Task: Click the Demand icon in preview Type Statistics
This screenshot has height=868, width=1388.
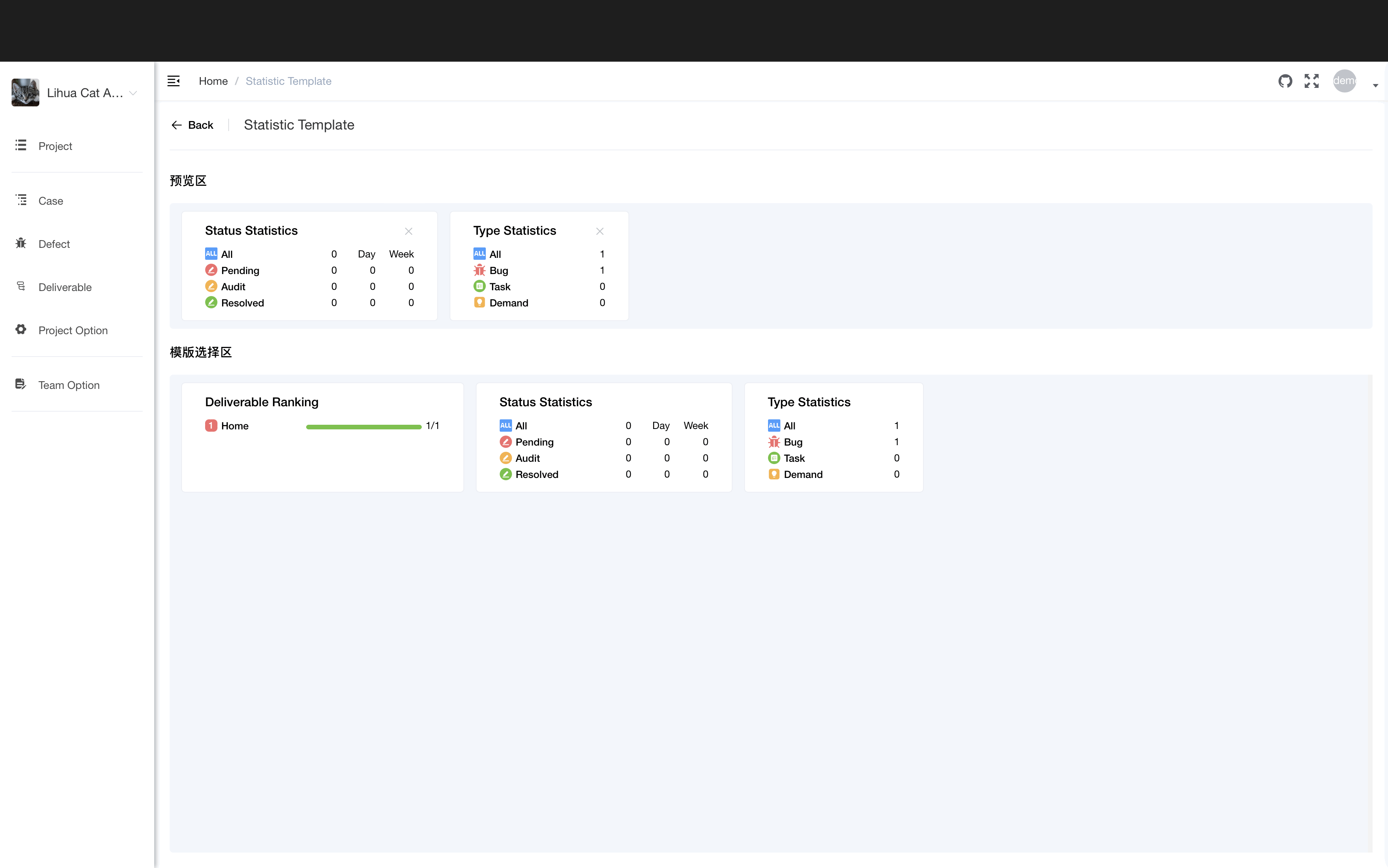Action: point(480,302)
